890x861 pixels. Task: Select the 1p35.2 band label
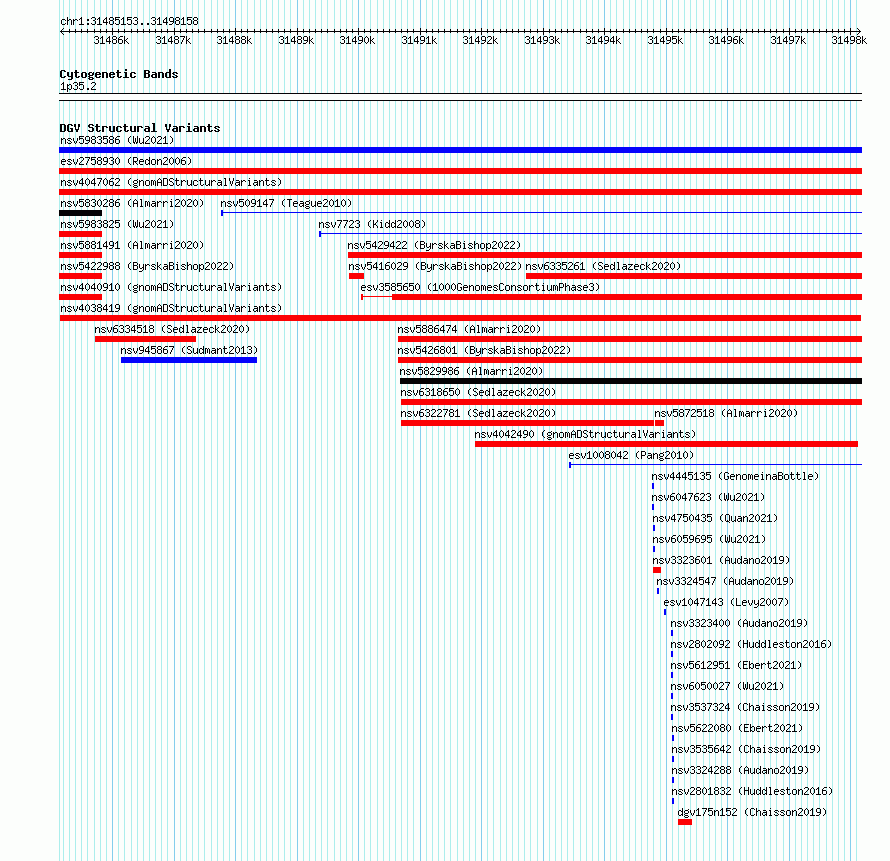(78, 86)
